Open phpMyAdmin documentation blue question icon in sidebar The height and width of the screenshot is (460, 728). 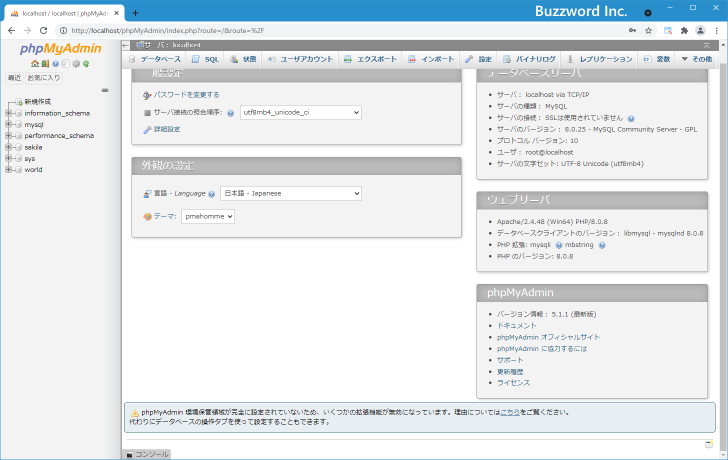pyautogui.click(x=55, y=64)
